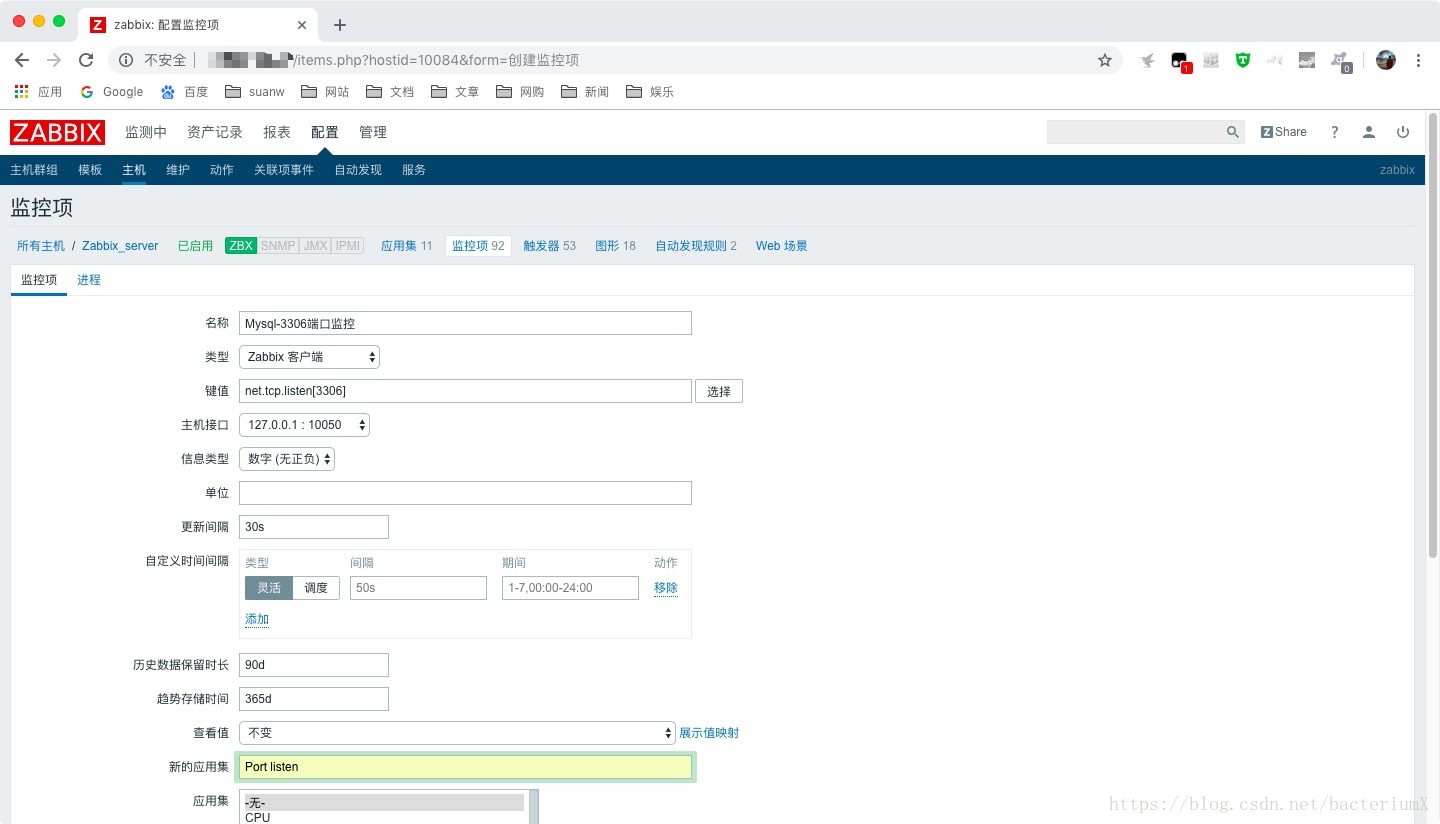1440x824 pixels.
Task: Open 触发器 53 link
Action: coord(550,246)
